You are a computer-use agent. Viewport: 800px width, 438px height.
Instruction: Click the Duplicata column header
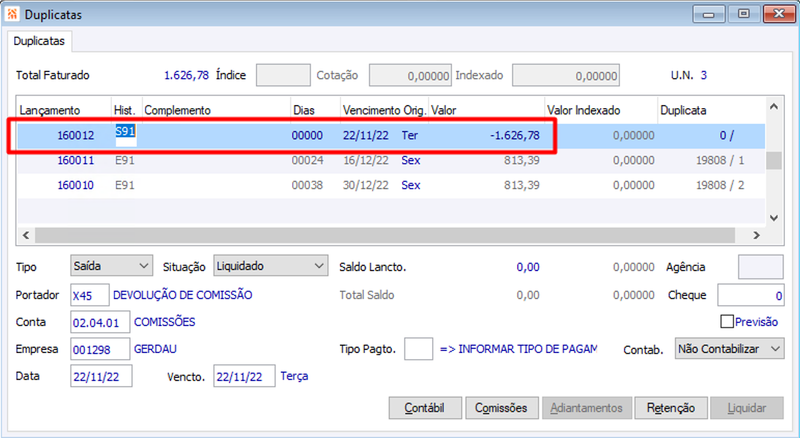pyautogui.click(x=711, y=110)
